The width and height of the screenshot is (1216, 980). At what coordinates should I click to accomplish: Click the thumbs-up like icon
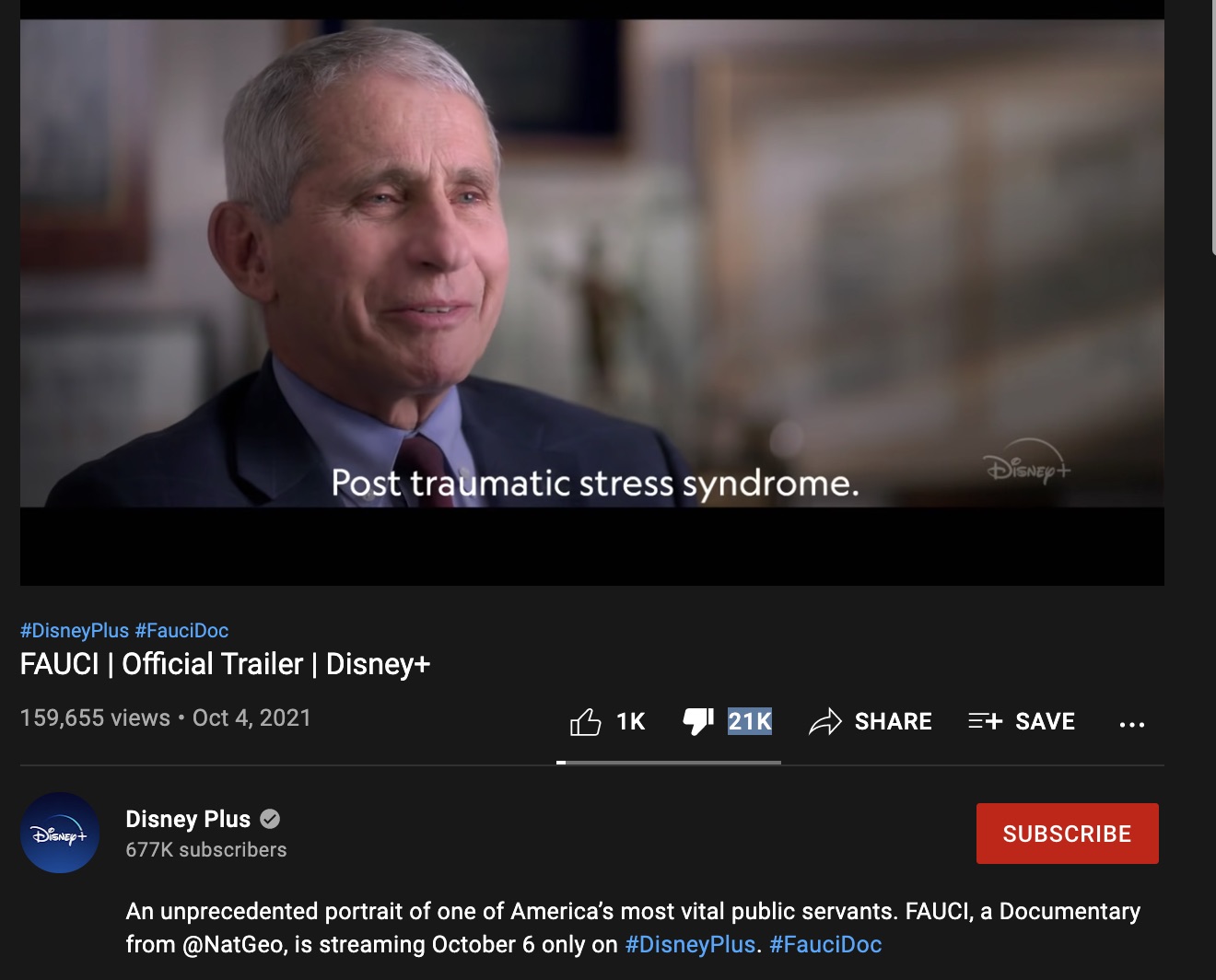586,721
